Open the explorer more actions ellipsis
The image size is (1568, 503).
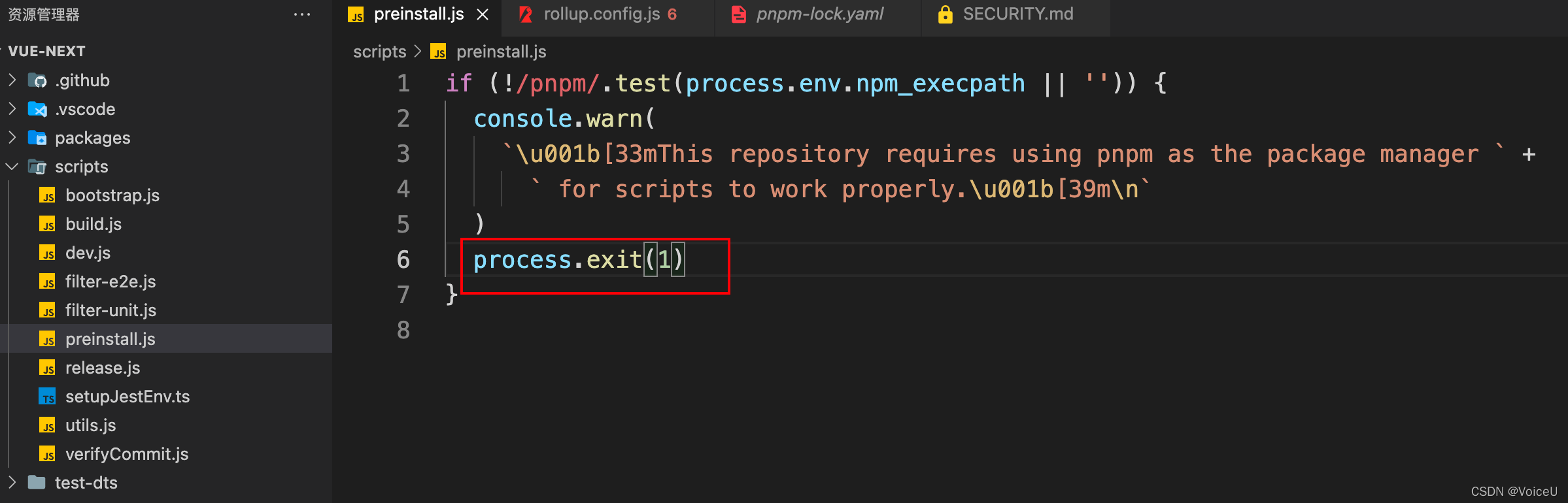point(302,14)
